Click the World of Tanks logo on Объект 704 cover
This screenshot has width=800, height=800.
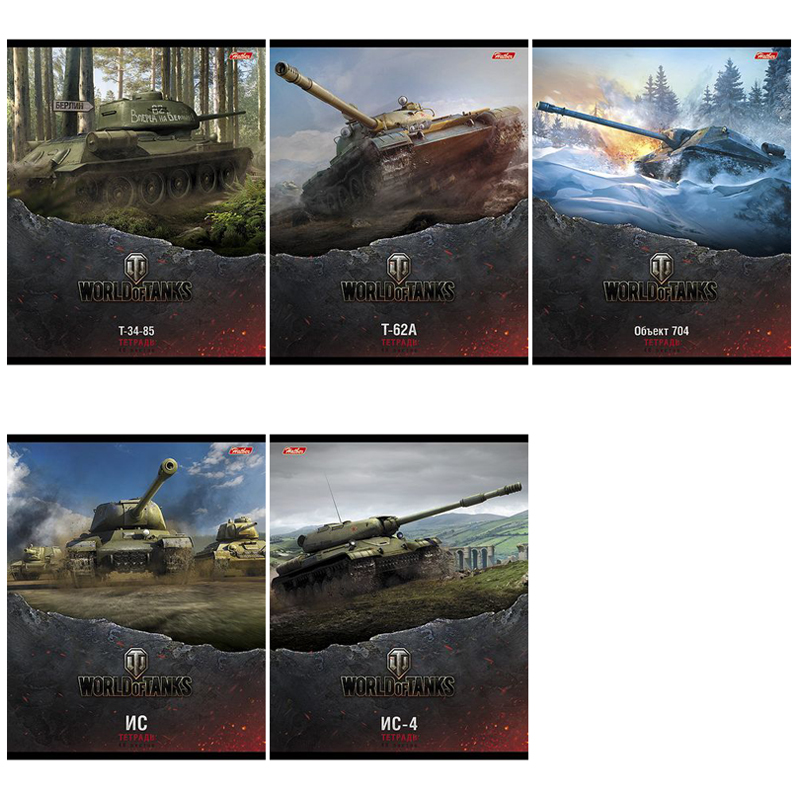661,277
